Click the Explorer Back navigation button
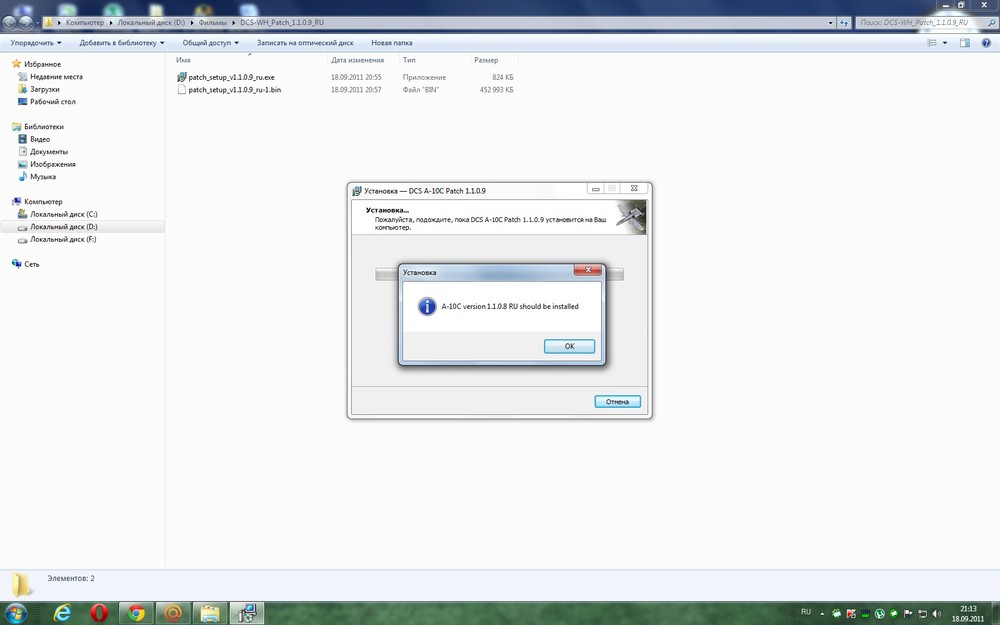1000x625 pixels. 9,22
